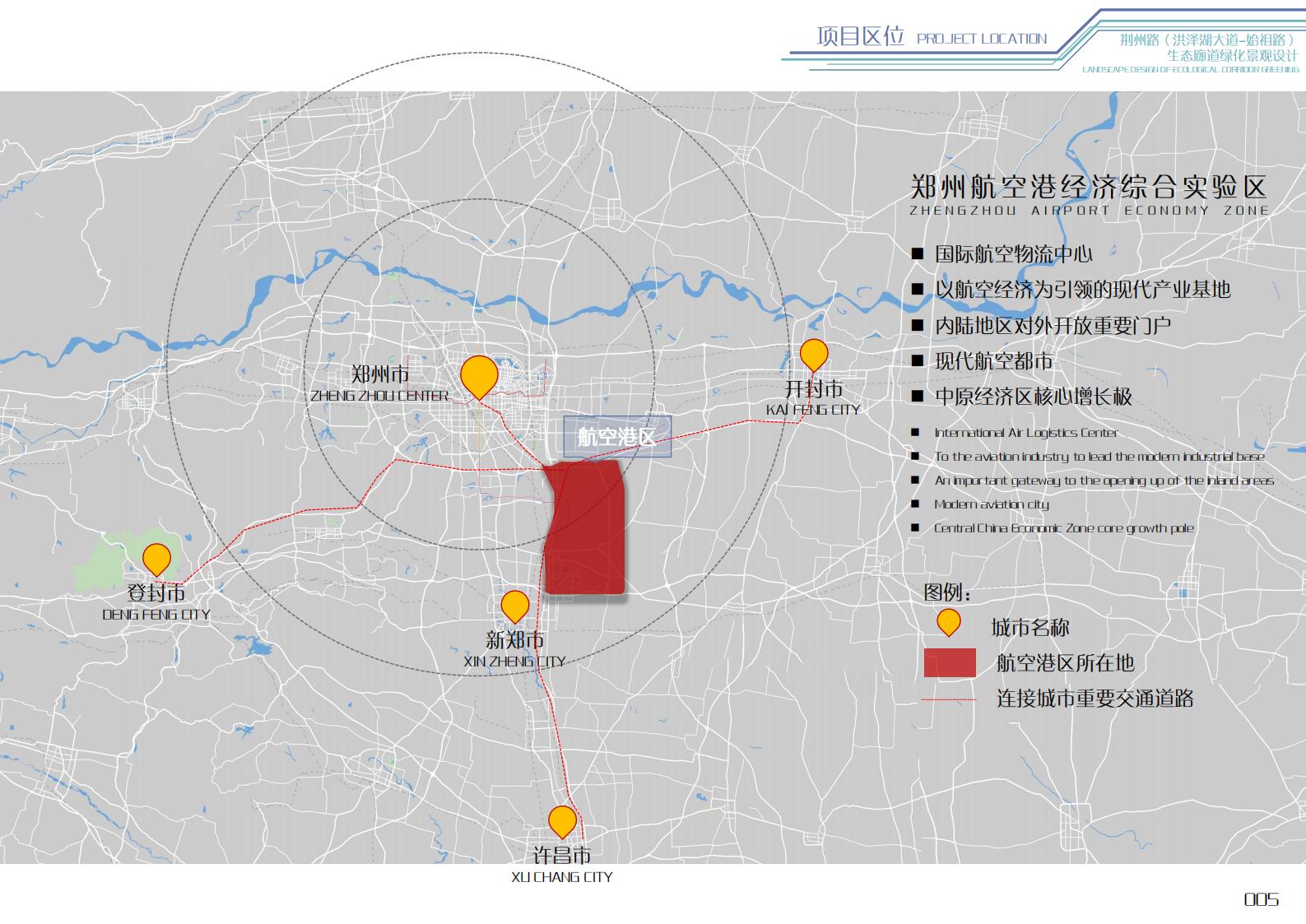1306x924 pixels.
Task: Click the red airport zone area on map
Action: click(585, 527)
